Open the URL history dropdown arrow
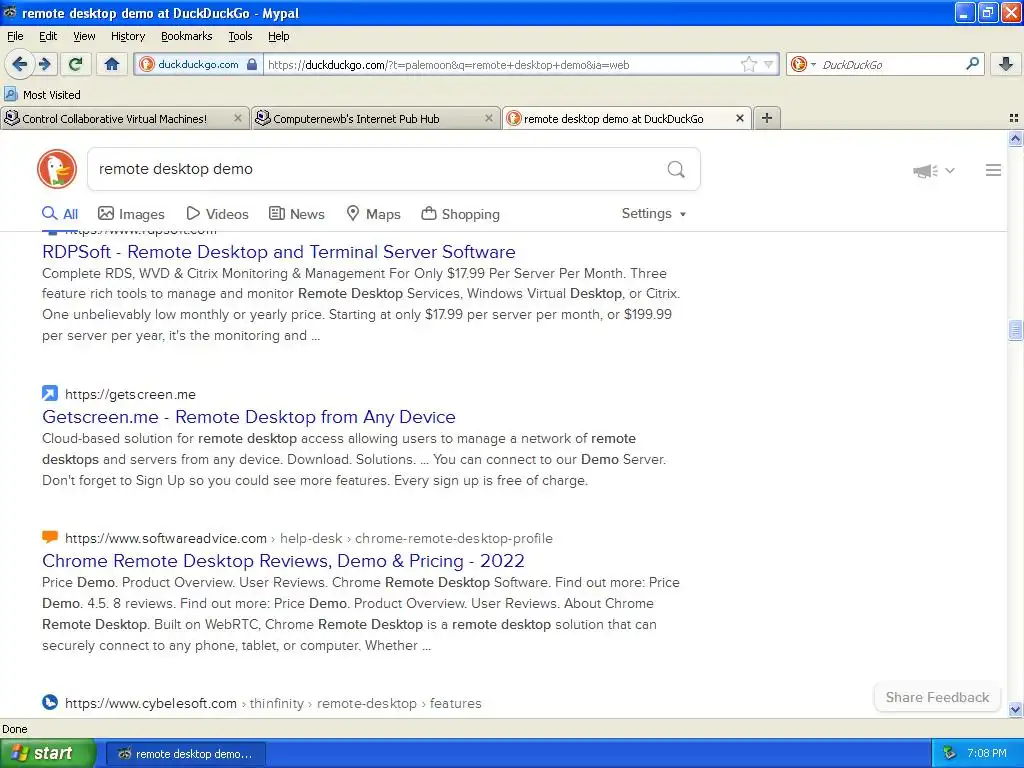The height and width of the screenshot is (768, 1024). pyautogui.click(x=769, y=64)
